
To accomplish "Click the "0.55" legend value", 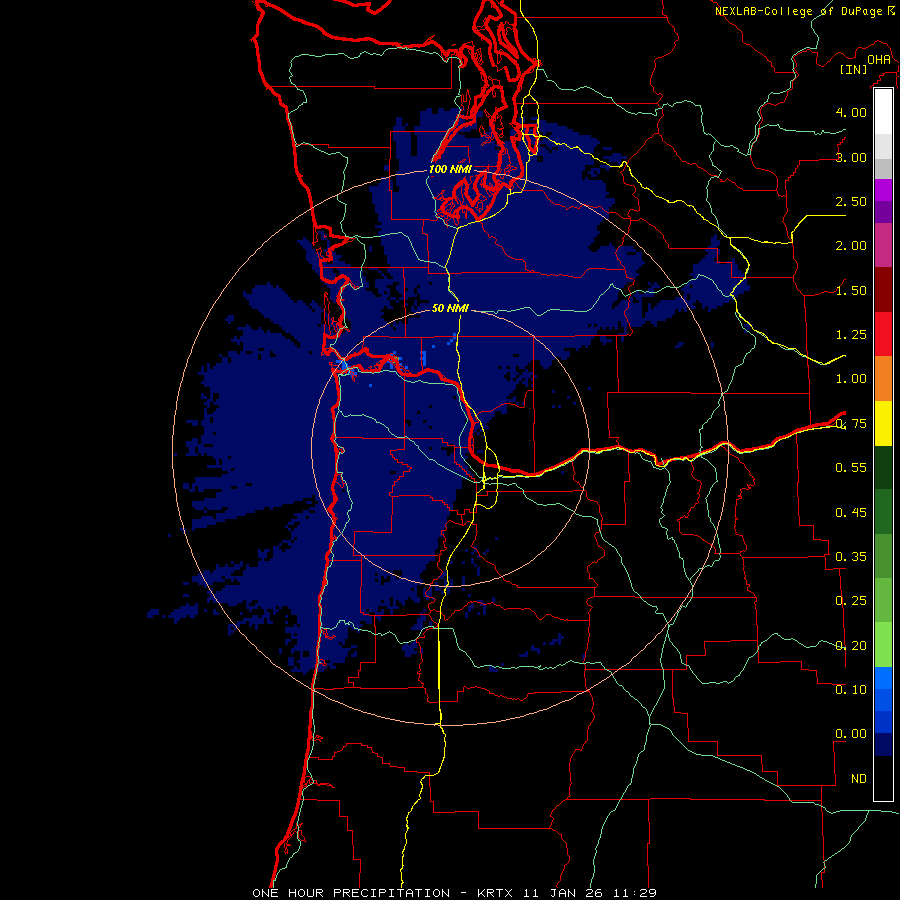I will pos(851,468).
